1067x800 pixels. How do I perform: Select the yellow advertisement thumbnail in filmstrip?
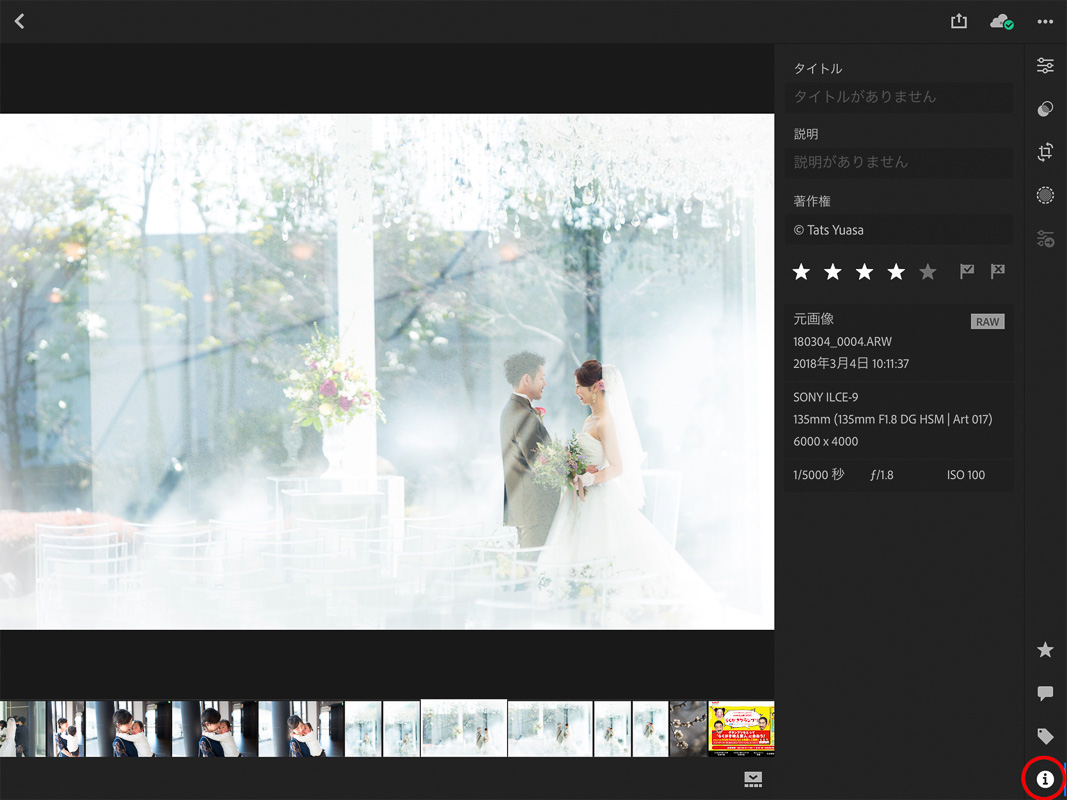click(x=741, y=727)
